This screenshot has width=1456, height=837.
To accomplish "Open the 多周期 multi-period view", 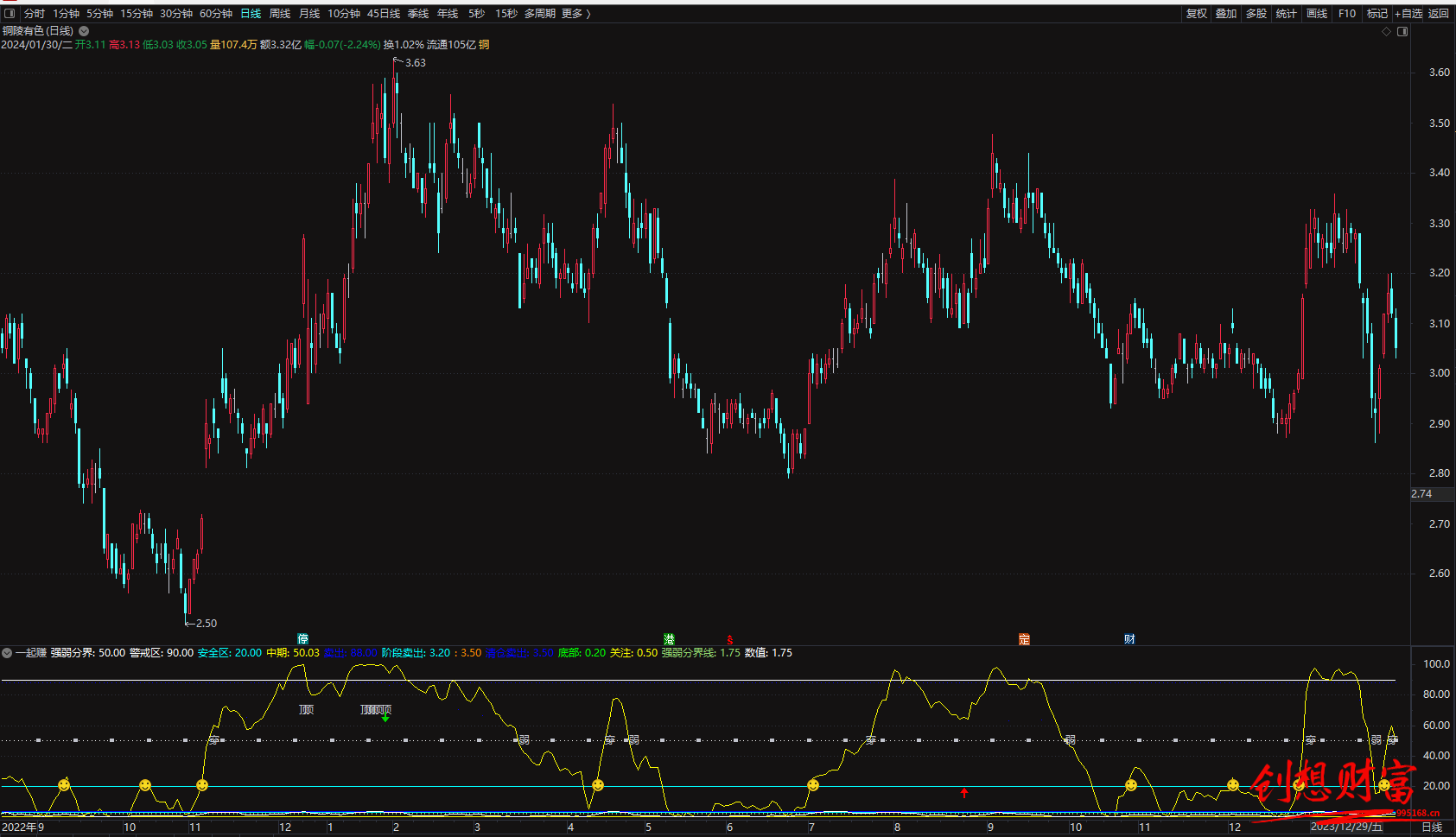I will [x=540, y=14].
